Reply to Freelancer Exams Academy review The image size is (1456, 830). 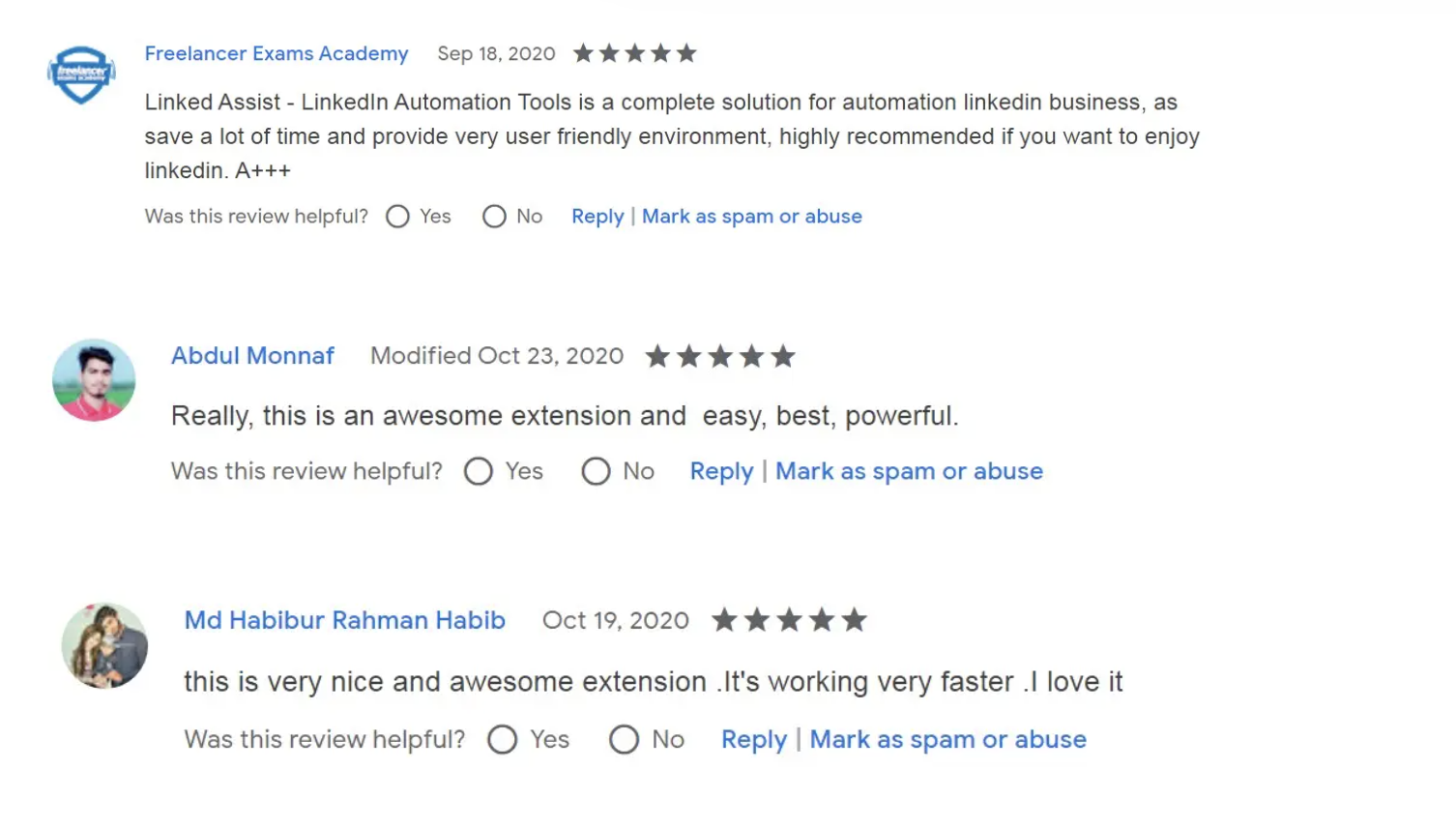tap(597, 217)
